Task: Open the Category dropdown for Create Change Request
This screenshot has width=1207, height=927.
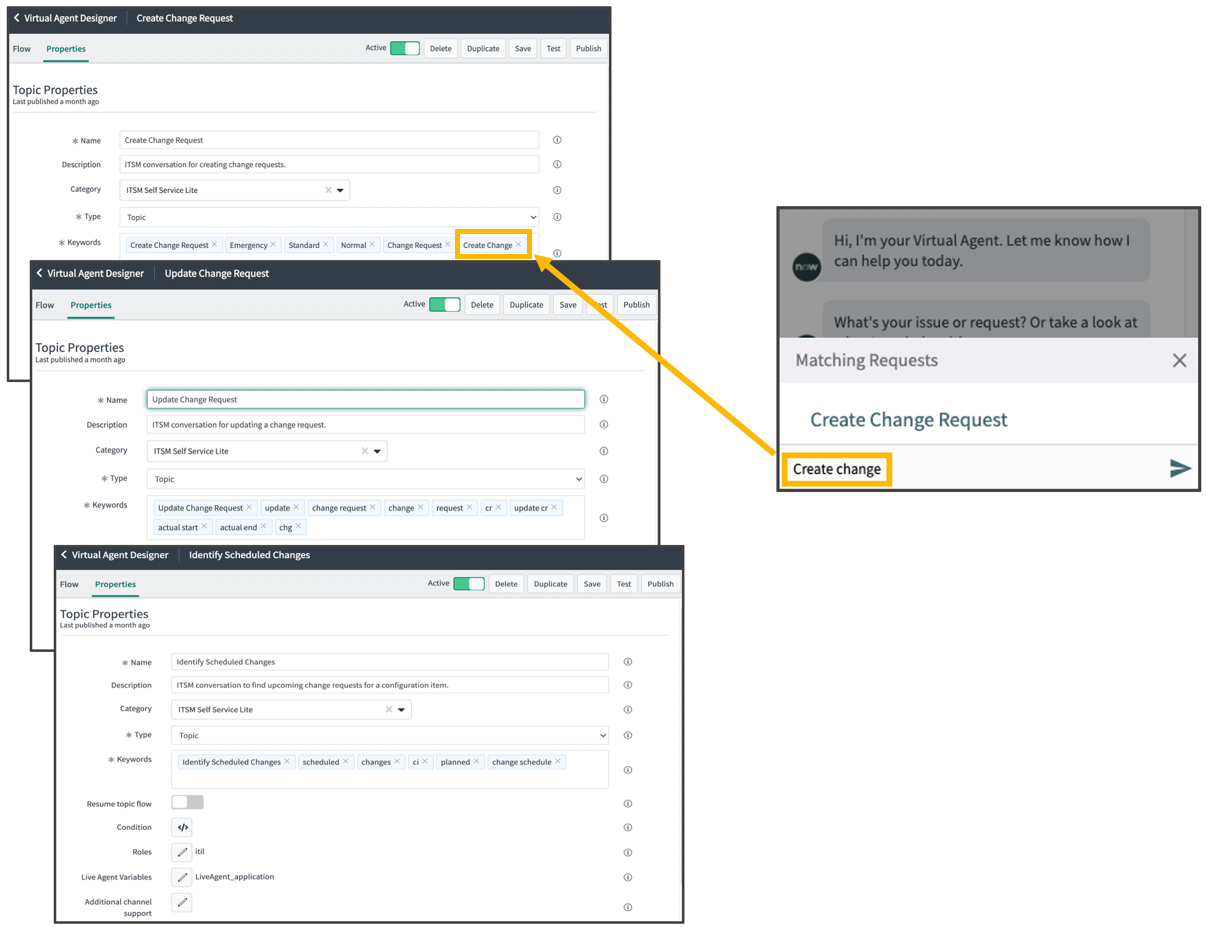Action: 341,190
